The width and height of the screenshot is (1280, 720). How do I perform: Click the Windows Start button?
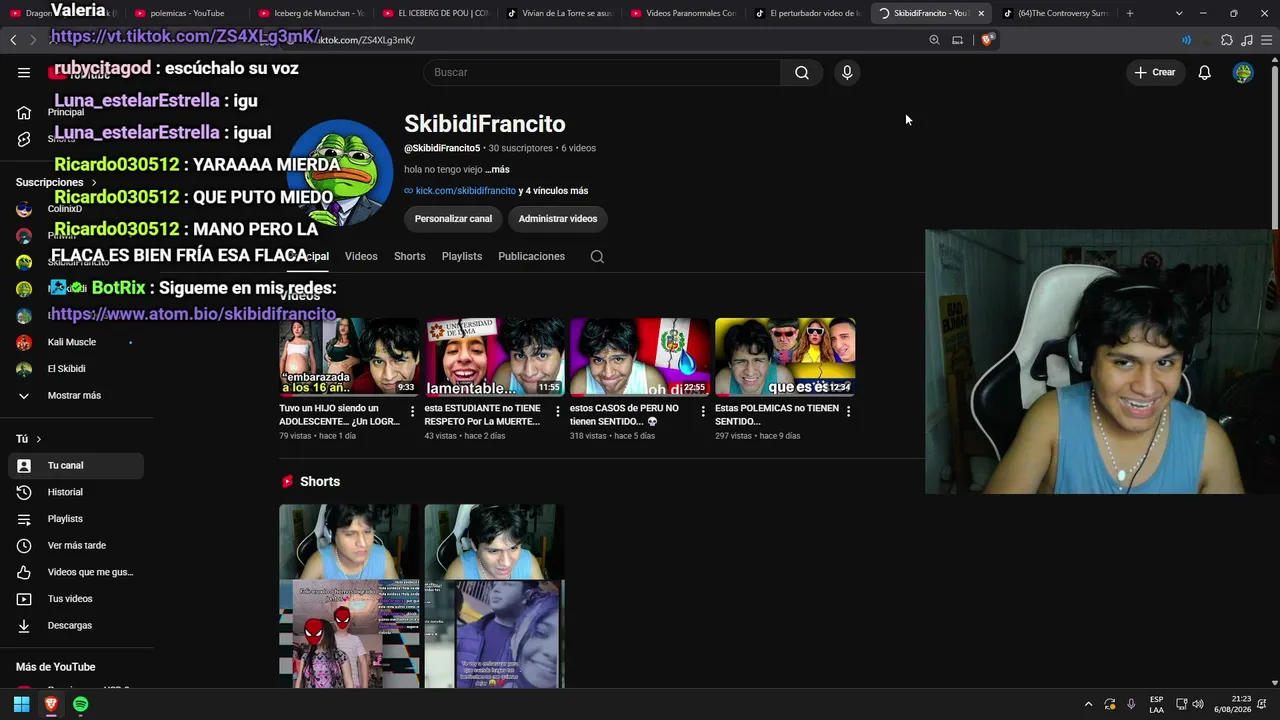coord(21,704)
